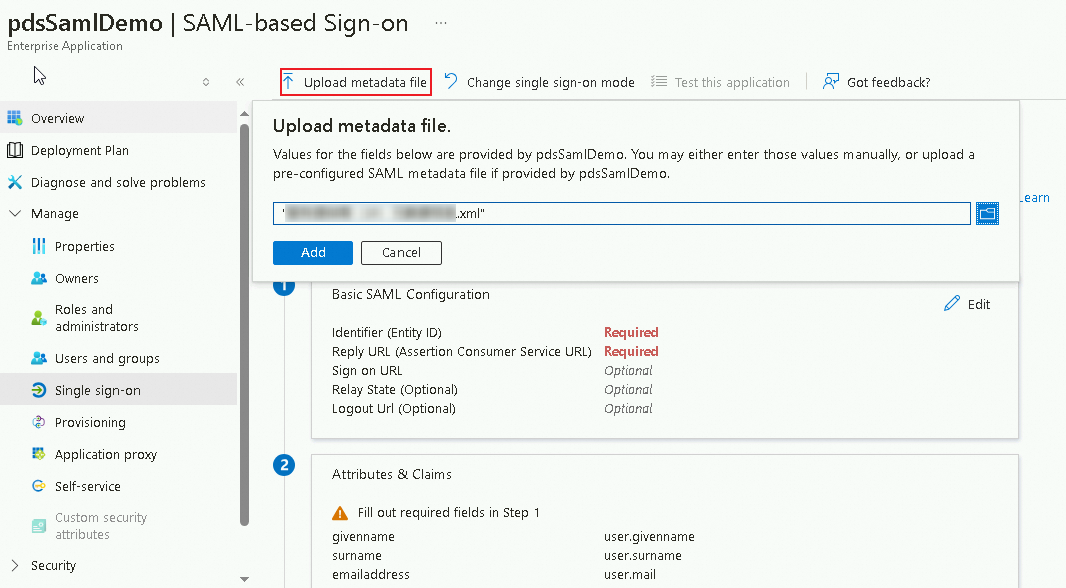Go to the Overview menu item

pyautogui.click(x=57, y=118)
